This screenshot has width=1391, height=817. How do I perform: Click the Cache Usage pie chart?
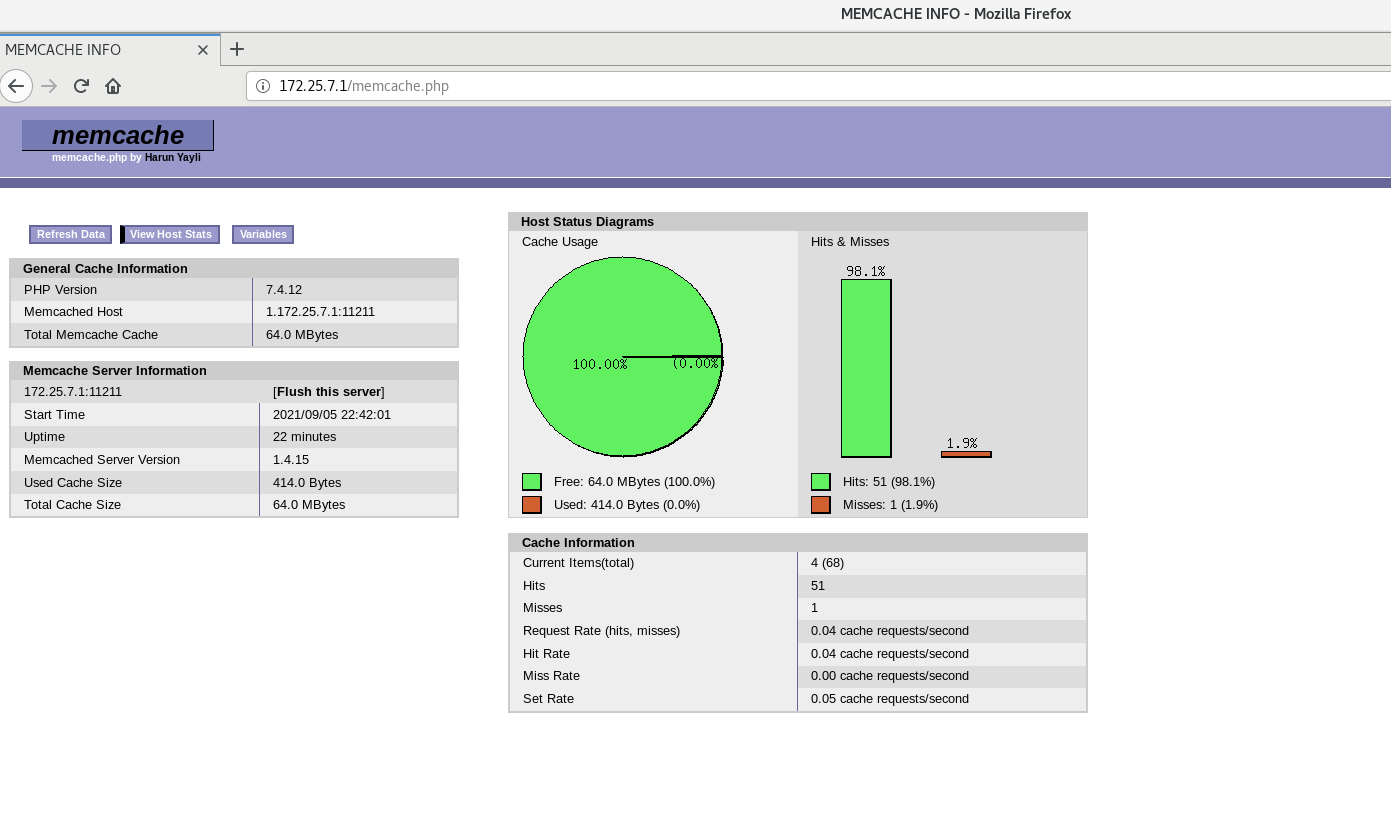pyautogui.click(x=623, y=357)
